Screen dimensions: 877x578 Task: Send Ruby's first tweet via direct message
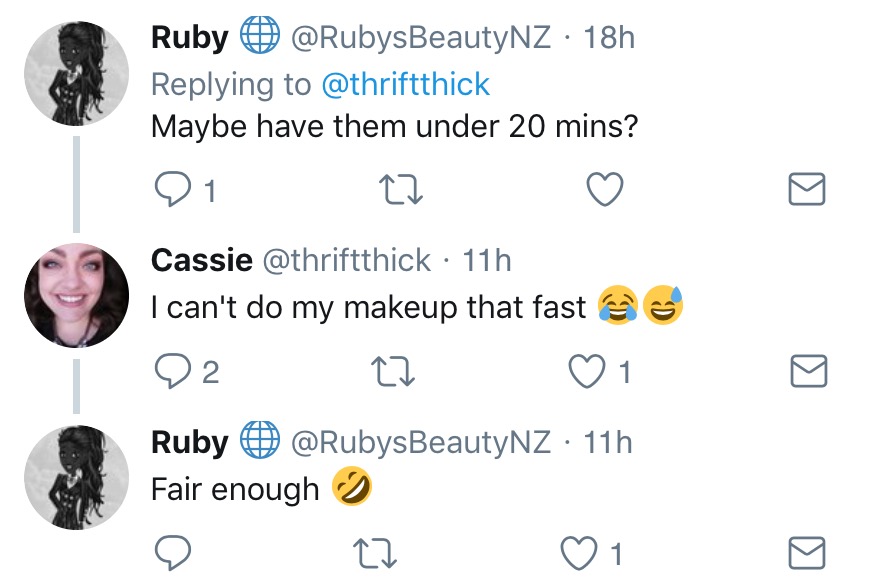click(x=807, y=189)
